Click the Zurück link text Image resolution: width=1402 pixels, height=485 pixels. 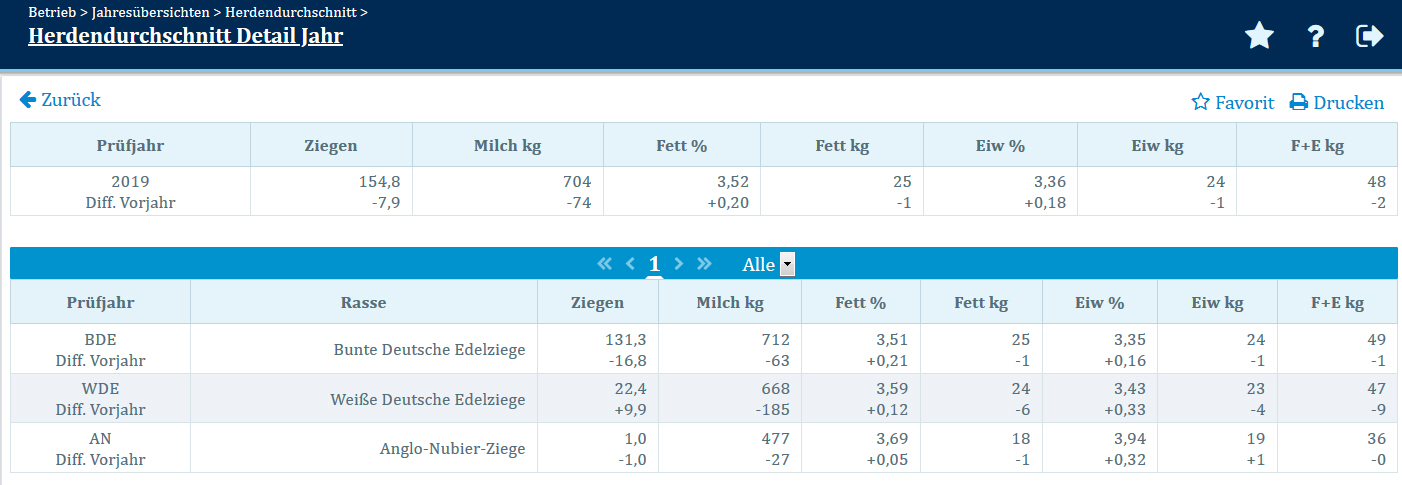pos(71,100)
